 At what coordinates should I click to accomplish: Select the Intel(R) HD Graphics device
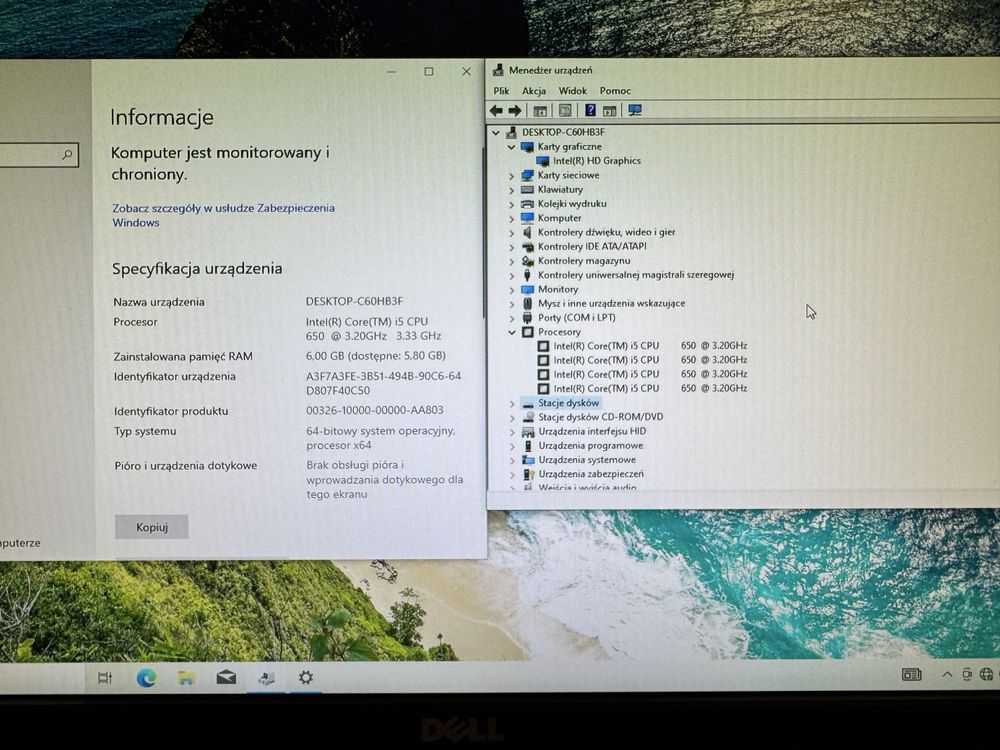coord(597,161)
